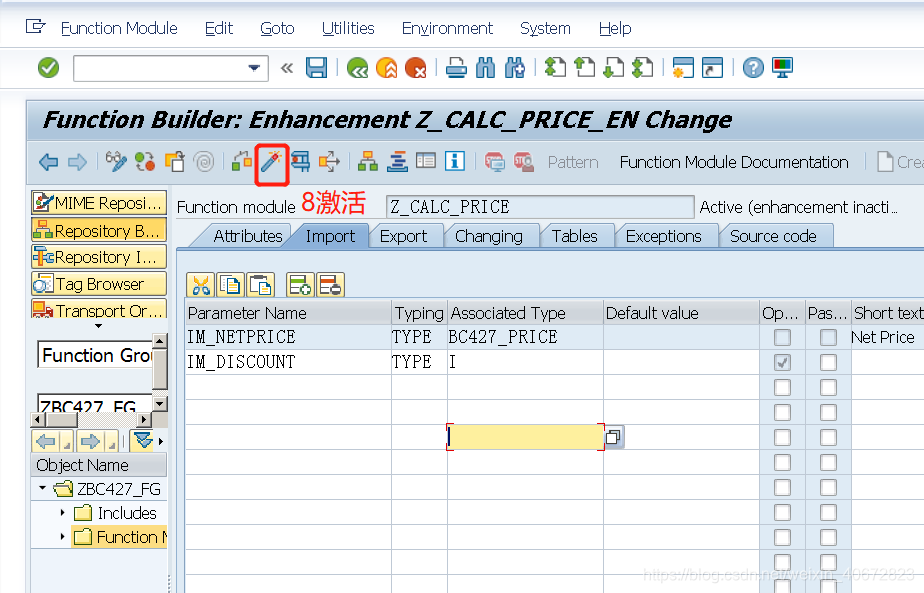924x593 pixels.
Task: Switch to the Export tab
Action: point(403,236)
